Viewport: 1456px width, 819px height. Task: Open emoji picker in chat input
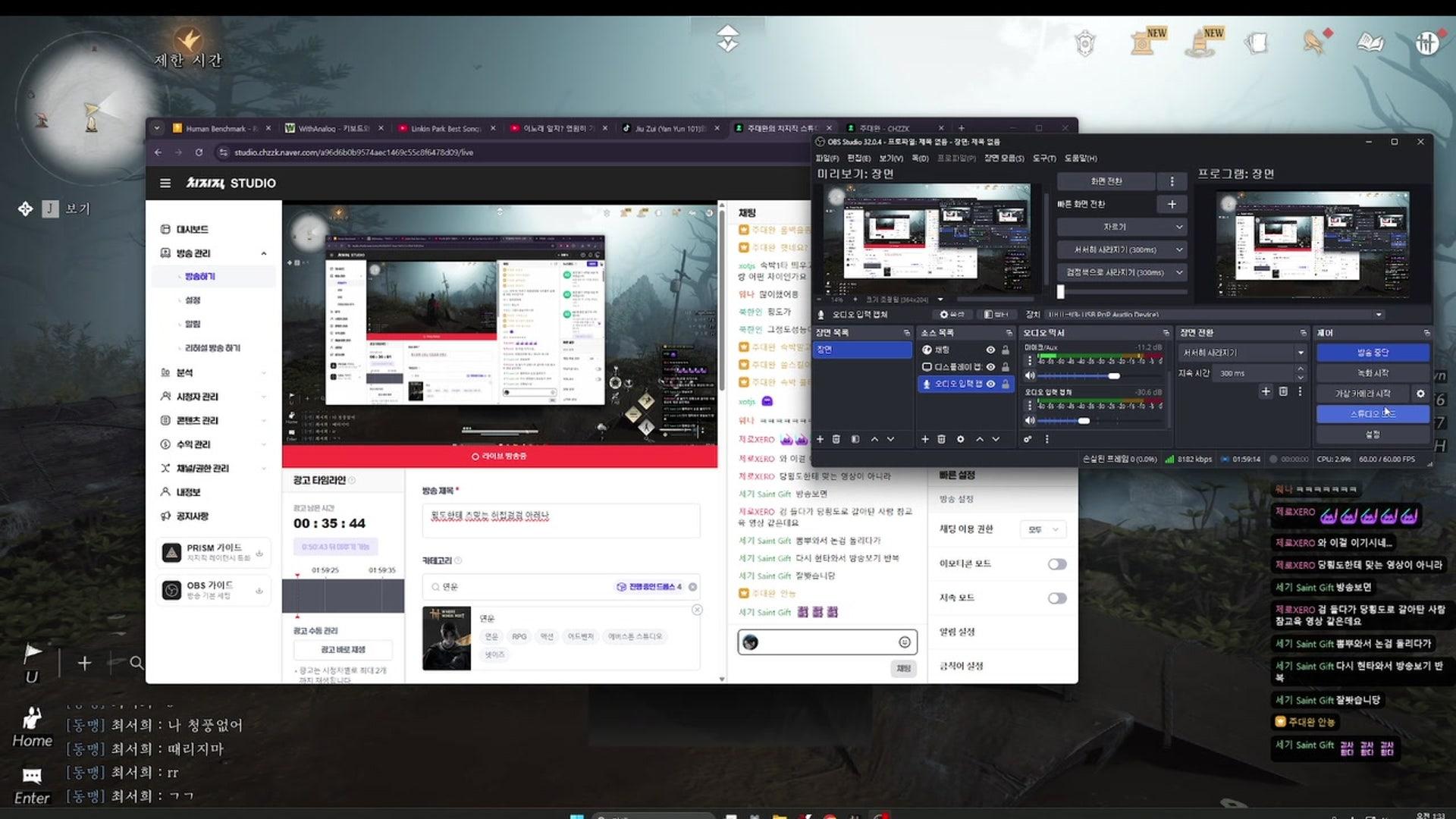[x=905, y=642]
